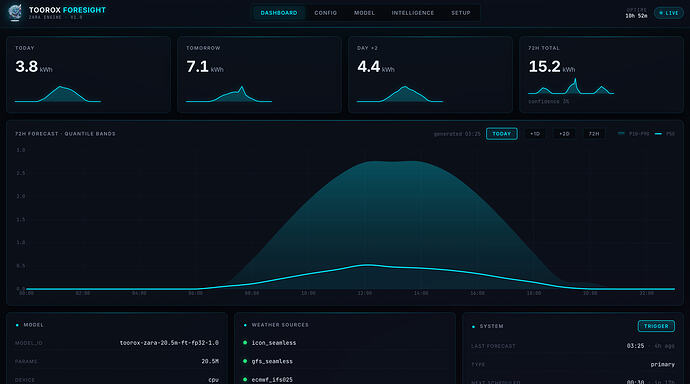The image size is (690, 384).
Task: Click the LIVE status badge
Action: pyautogui.click(x=668, y=13)
